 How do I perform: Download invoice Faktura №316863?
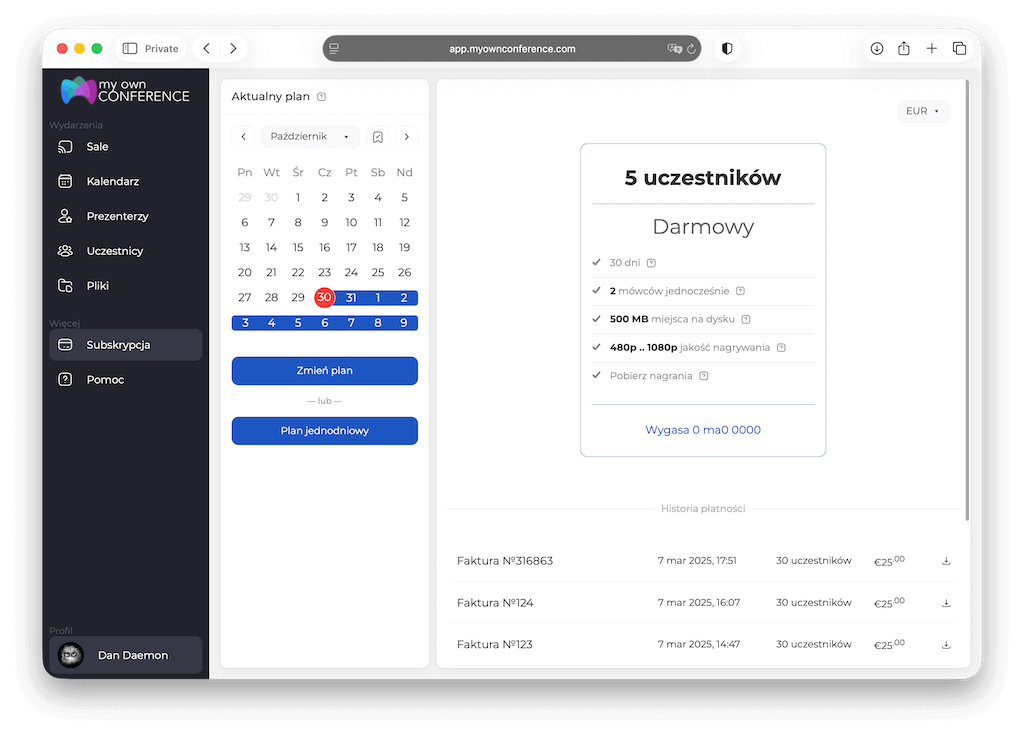(x=946, y=561)
